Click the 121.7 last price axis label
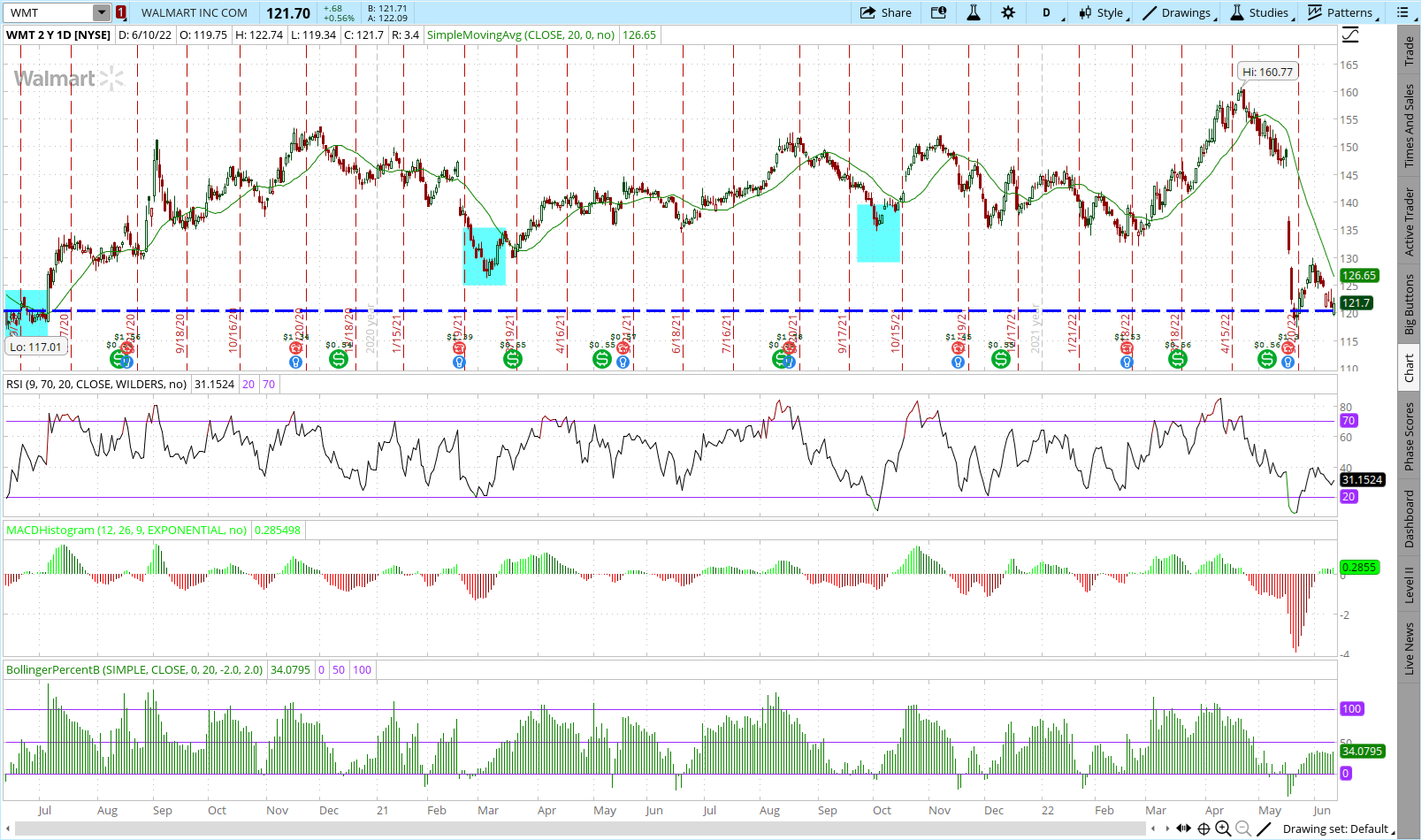 click(x=1356, y=302)
